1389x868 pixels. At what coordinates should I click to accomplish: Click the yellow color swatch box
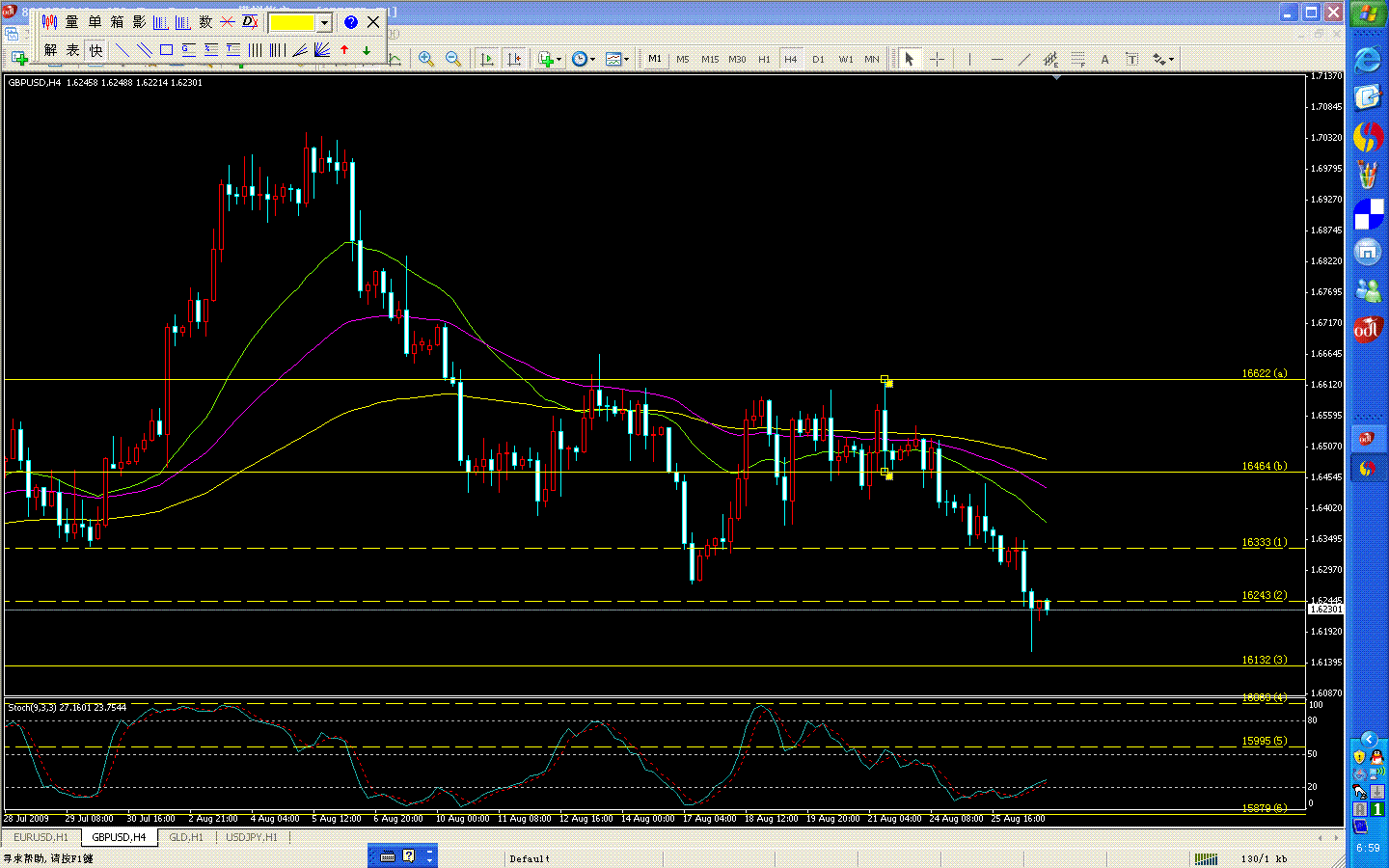point(292,22)
